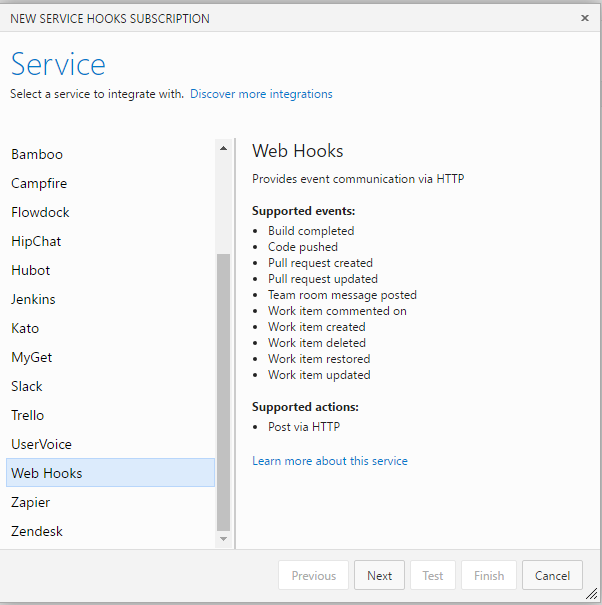Click the 'Work item deleted' text

(317, 343)
